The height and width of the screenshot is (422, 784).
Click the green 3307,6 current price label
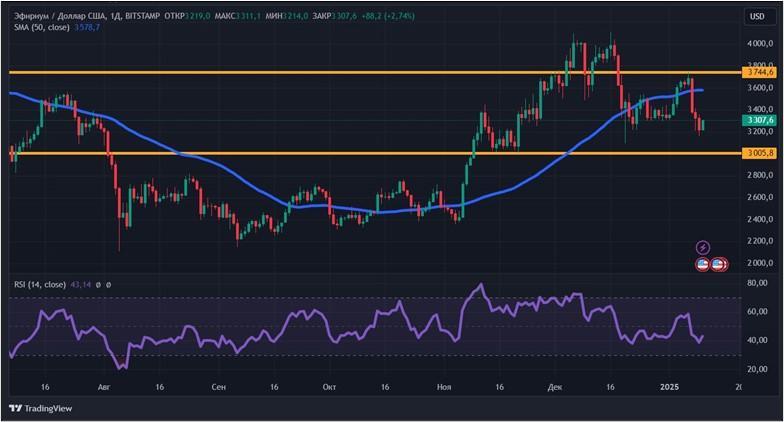pyautogui.click(x=759, y=120)
